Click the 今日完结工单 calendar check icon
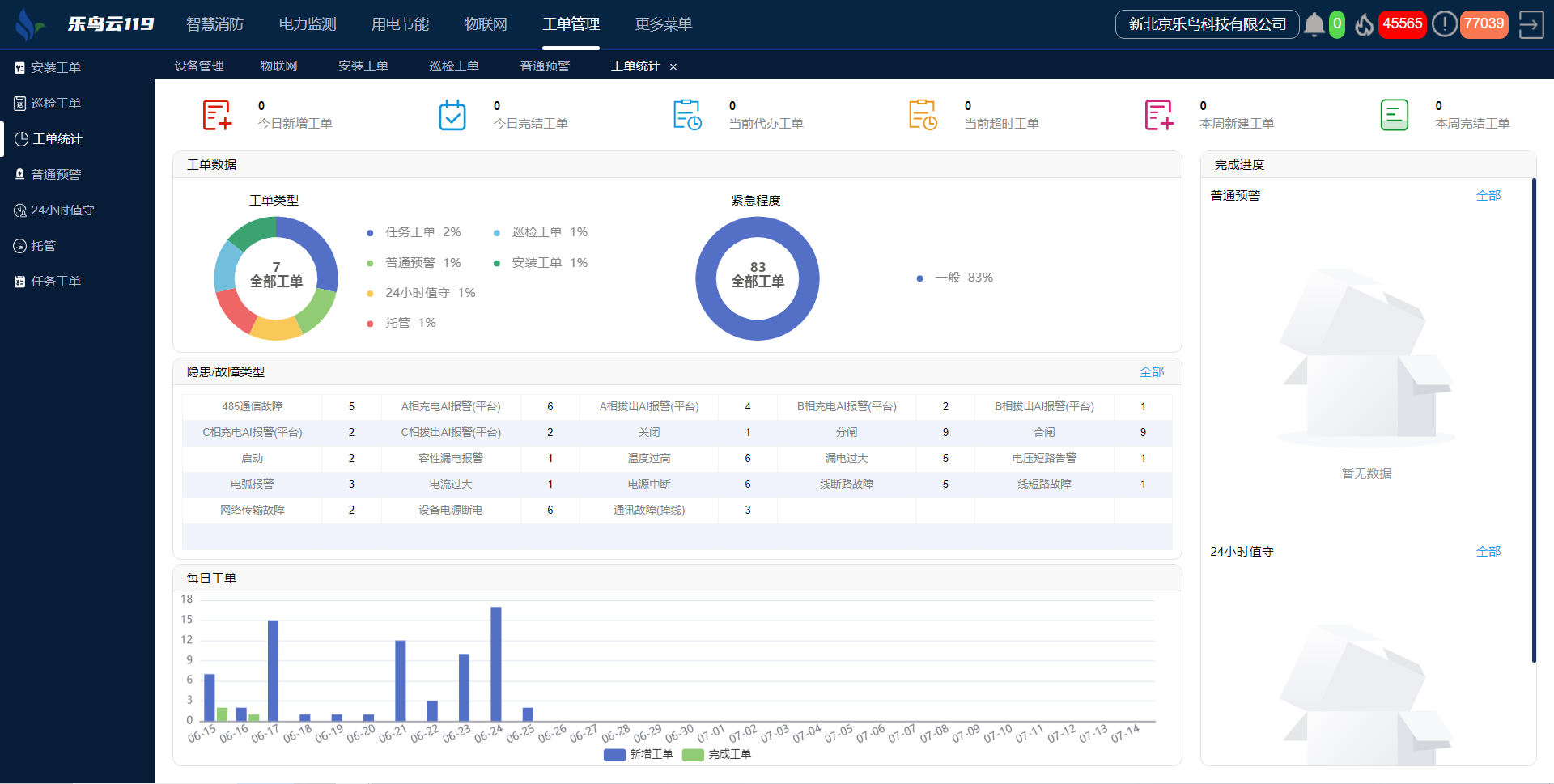Viewport: 1554px width, 784px height. (x=452, y=115)
